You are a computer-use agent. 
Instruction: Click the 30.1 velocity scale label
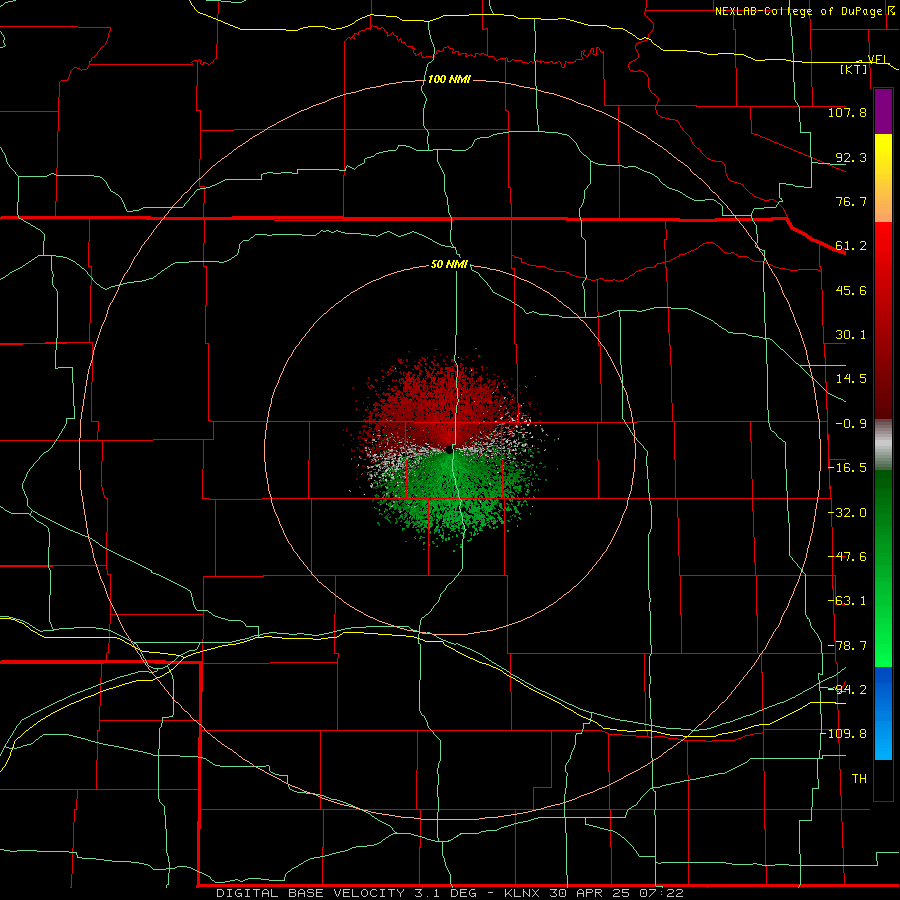(x=851, y=335)
